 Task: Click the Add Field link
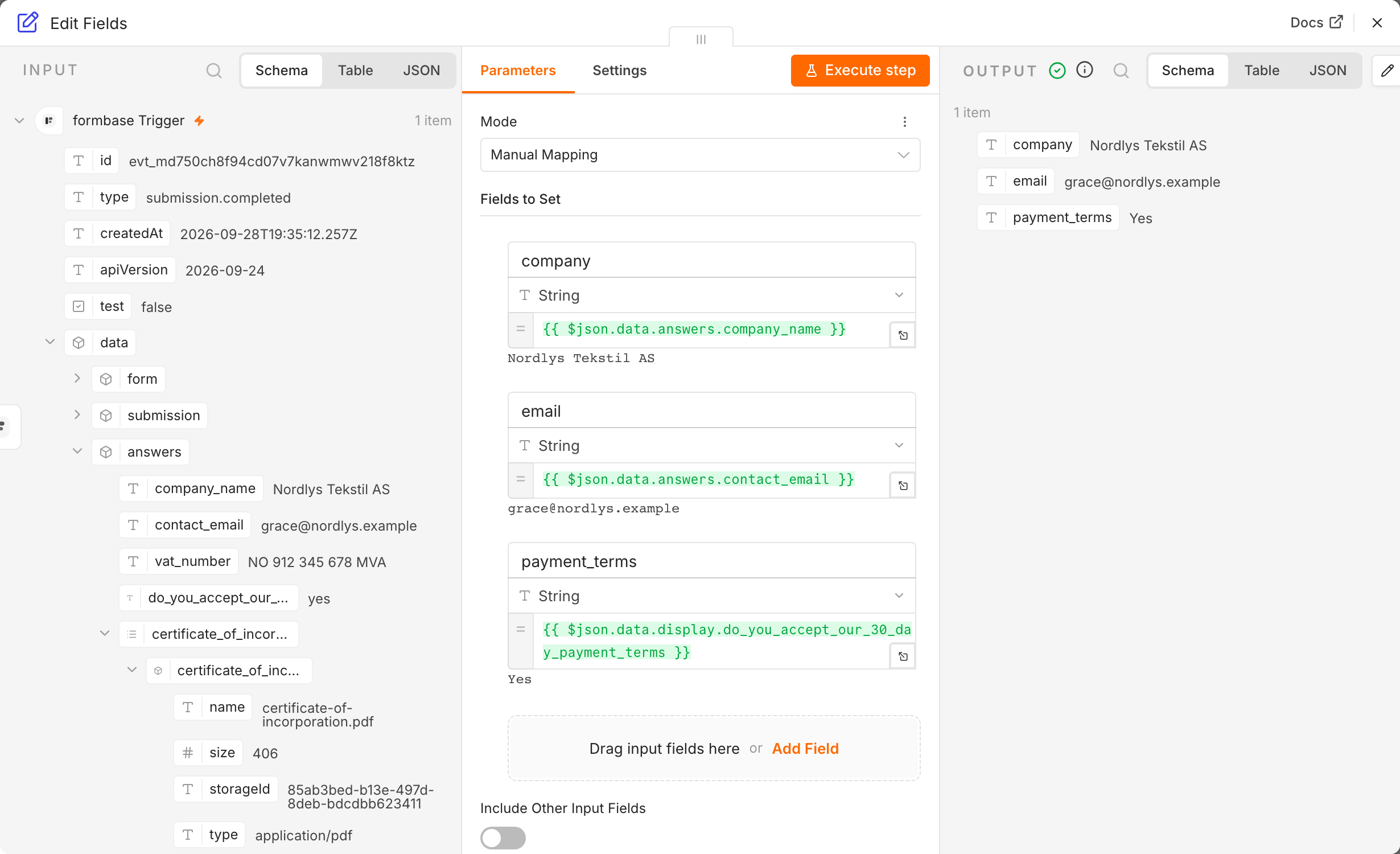pyautogui.click(x=805, y=749)
